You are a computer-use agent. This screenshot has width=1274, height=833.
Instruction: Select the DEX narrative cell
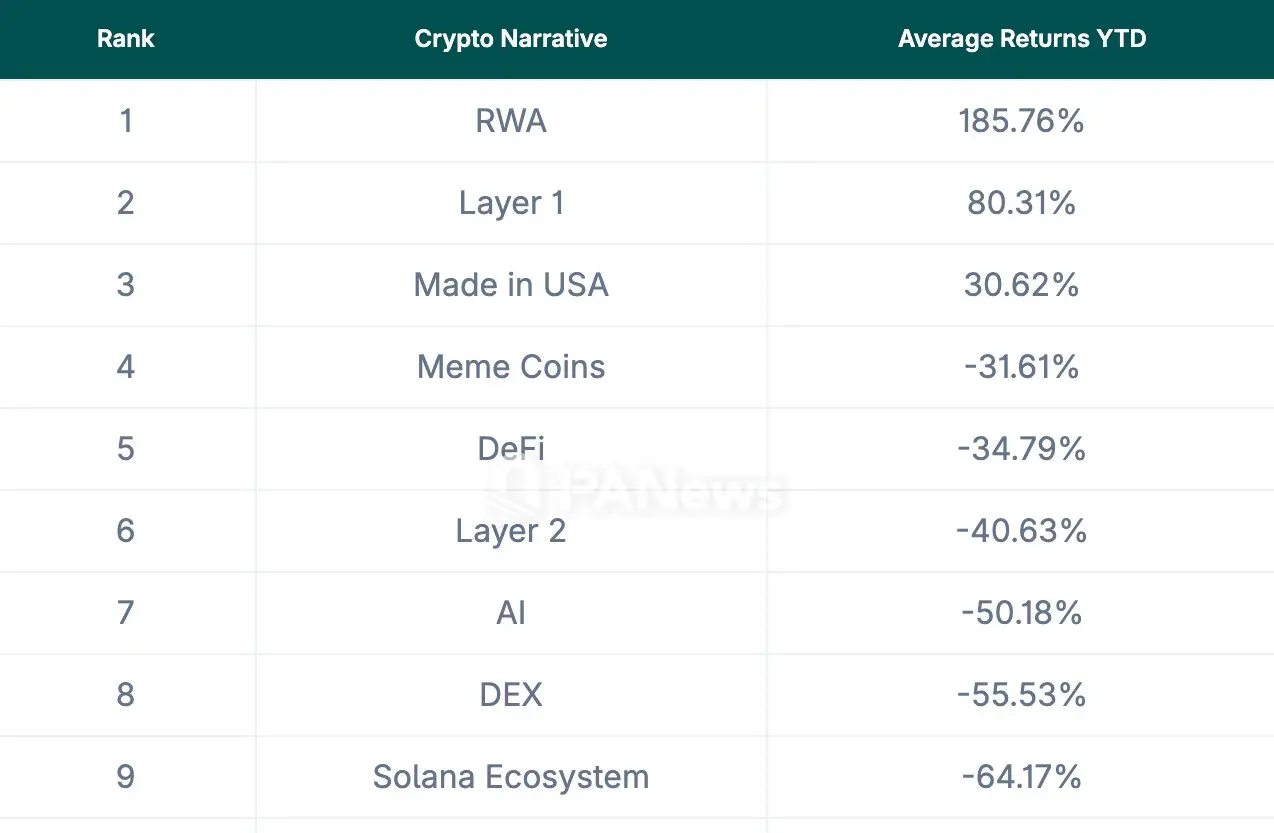coord(511,694)
